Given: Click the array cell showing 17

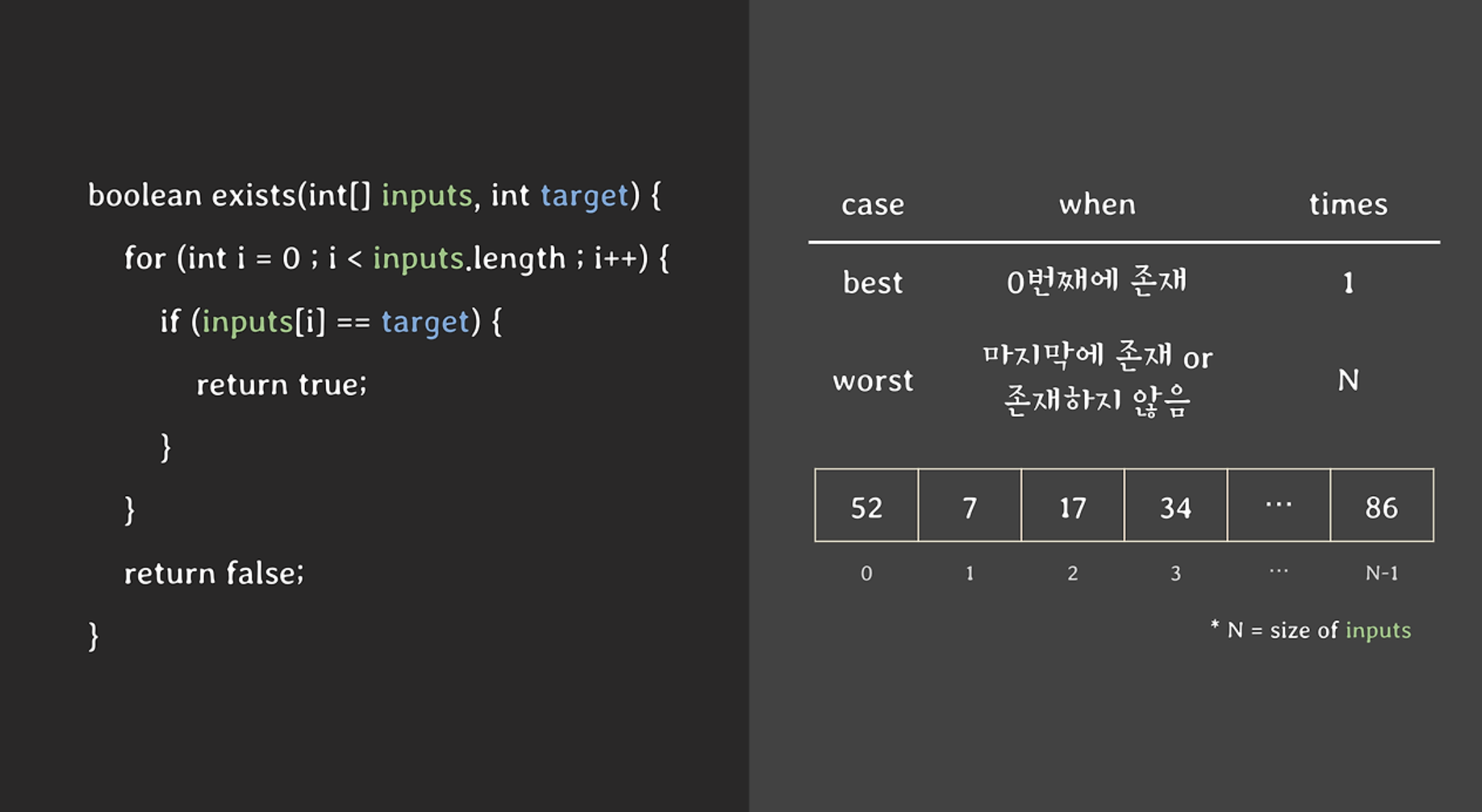Looking at the screenshot, I should [1073, 506].
